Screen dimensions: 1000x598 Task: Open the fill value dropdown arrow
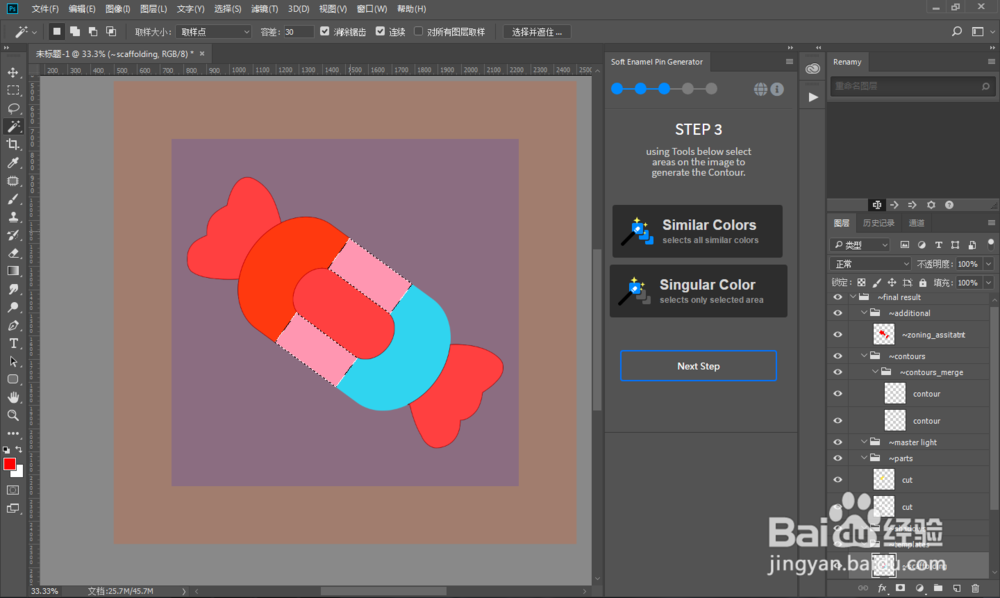[989, 282]
